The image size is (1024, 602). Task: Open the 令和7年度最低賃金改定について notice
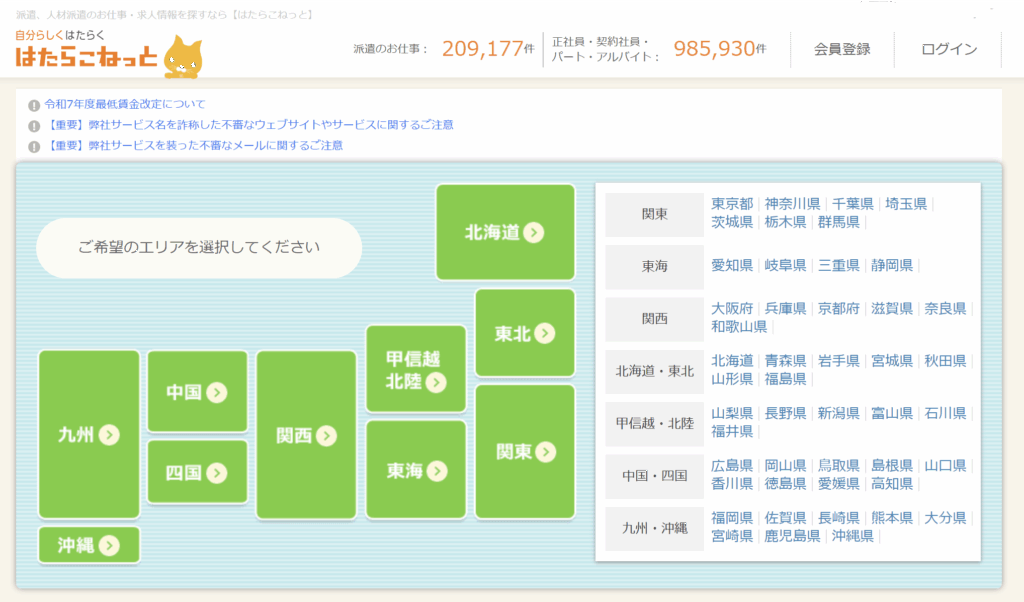click(125, 104)
